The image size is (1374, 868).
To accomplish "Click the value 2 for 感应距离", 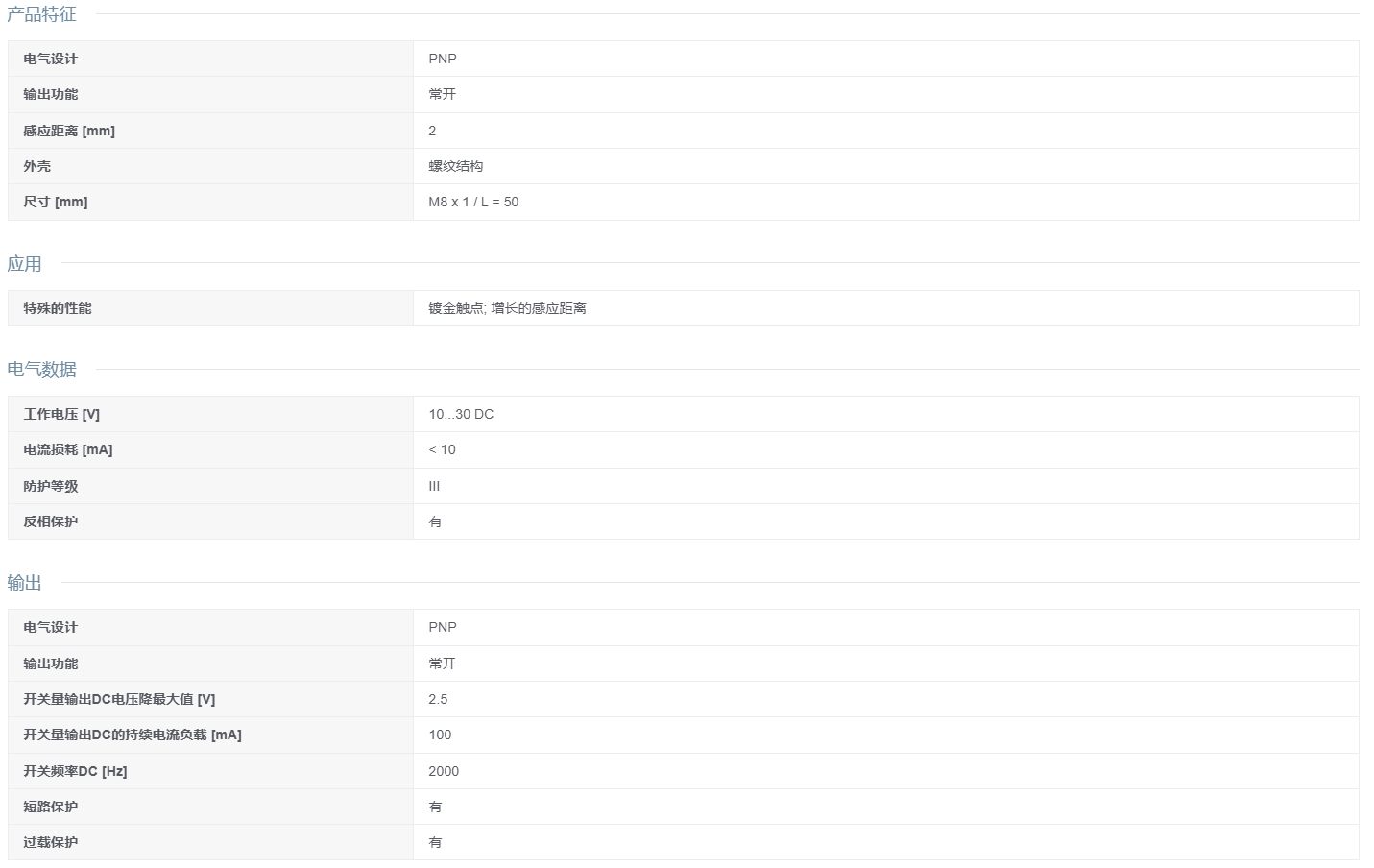I will pos(432,131).
